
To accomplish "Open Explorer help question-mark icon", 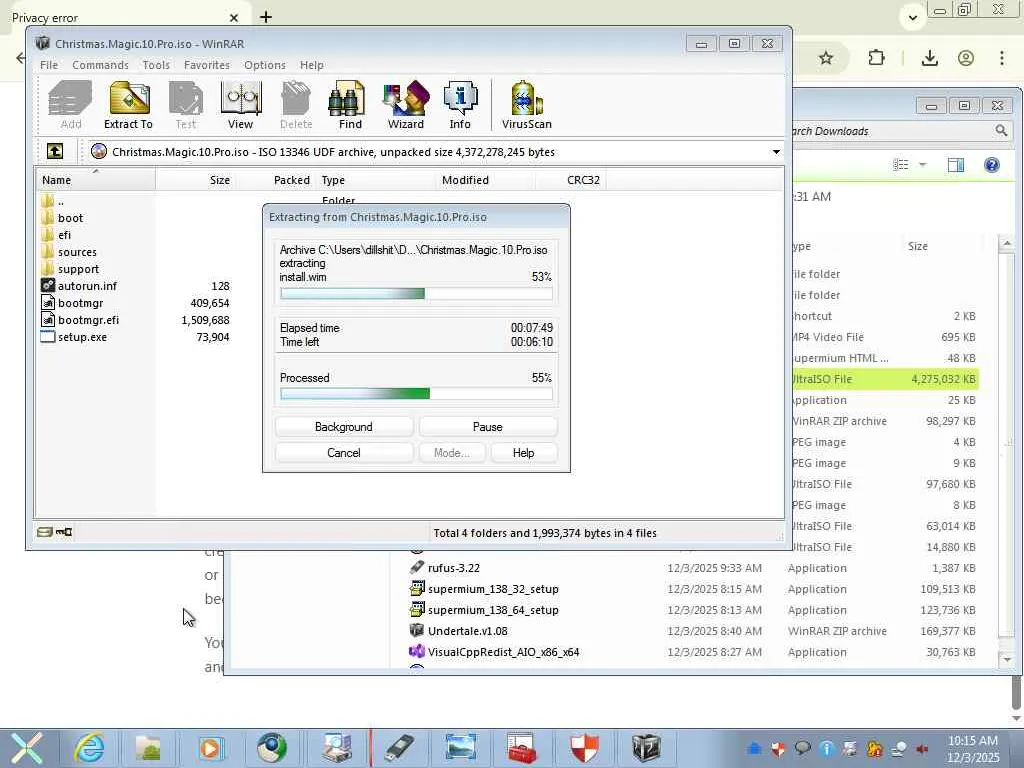I will (x=991, y=165).
